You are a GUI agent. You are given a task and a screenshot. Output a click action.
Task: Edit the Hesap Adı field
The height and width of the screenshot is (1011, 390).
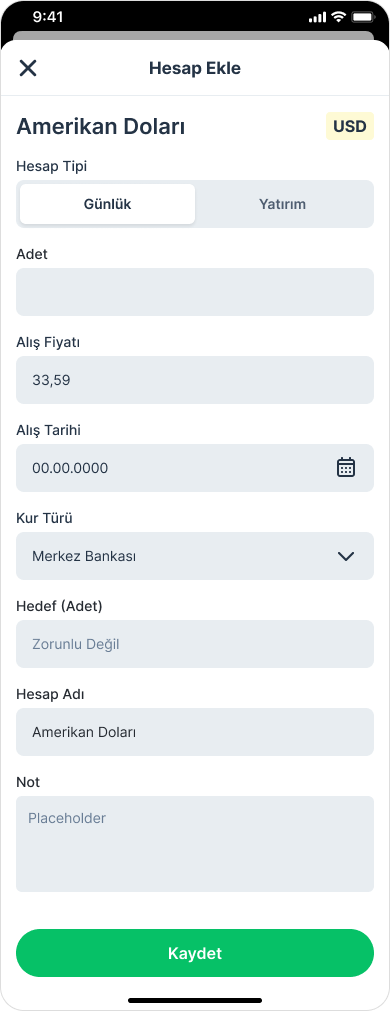click(195, 732)
